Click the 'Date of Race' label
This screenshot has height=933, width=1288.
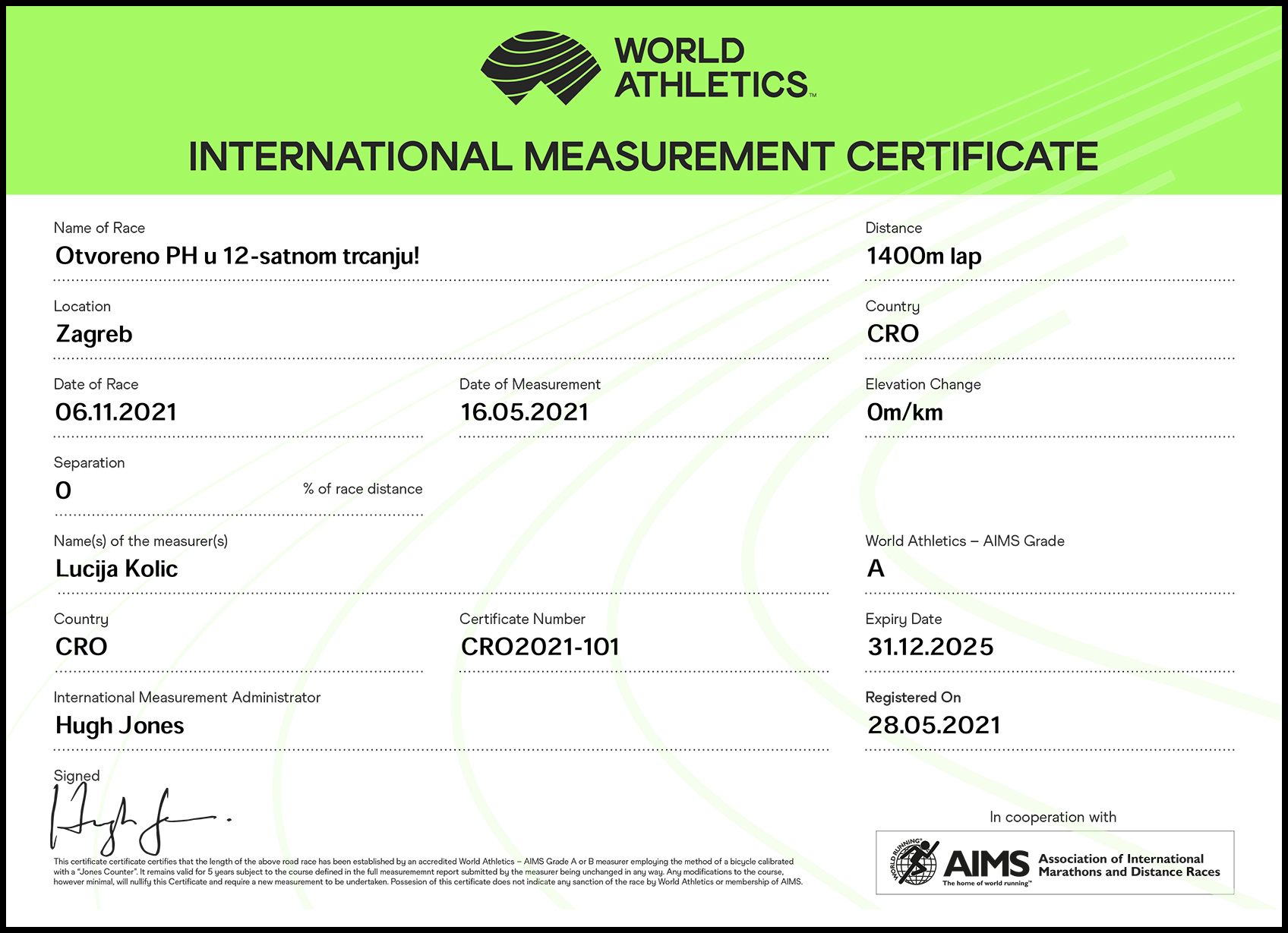[x=96, y=384]
